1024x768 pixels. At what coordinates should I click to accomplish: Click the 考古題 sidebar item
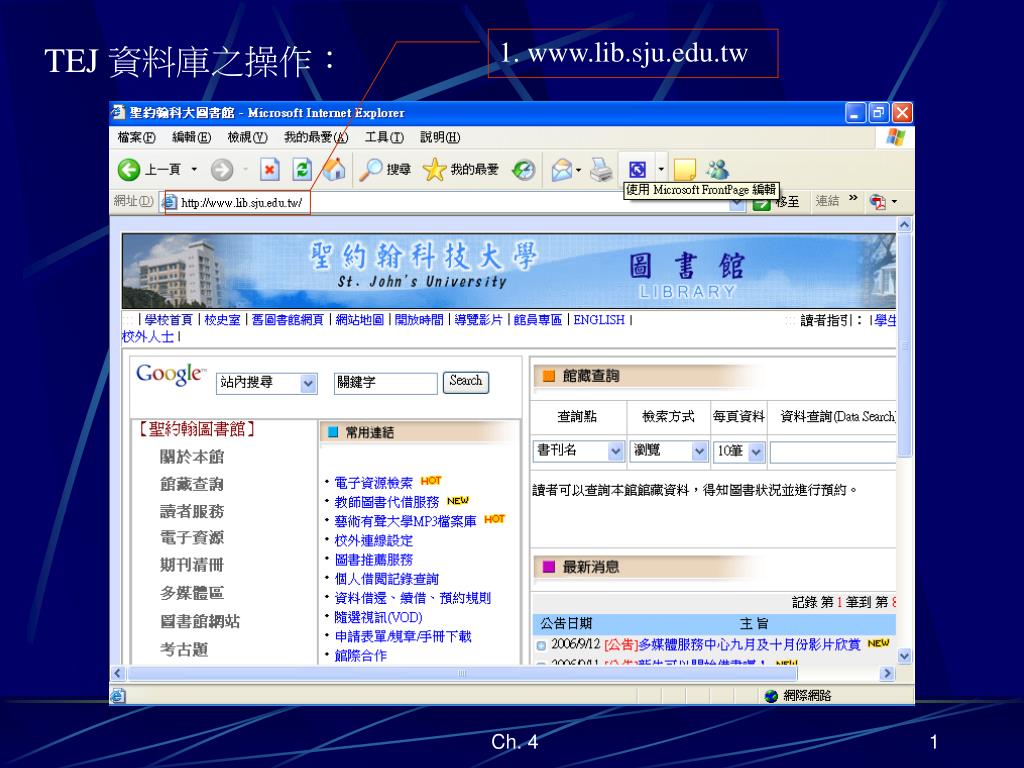tap(184, 650)
